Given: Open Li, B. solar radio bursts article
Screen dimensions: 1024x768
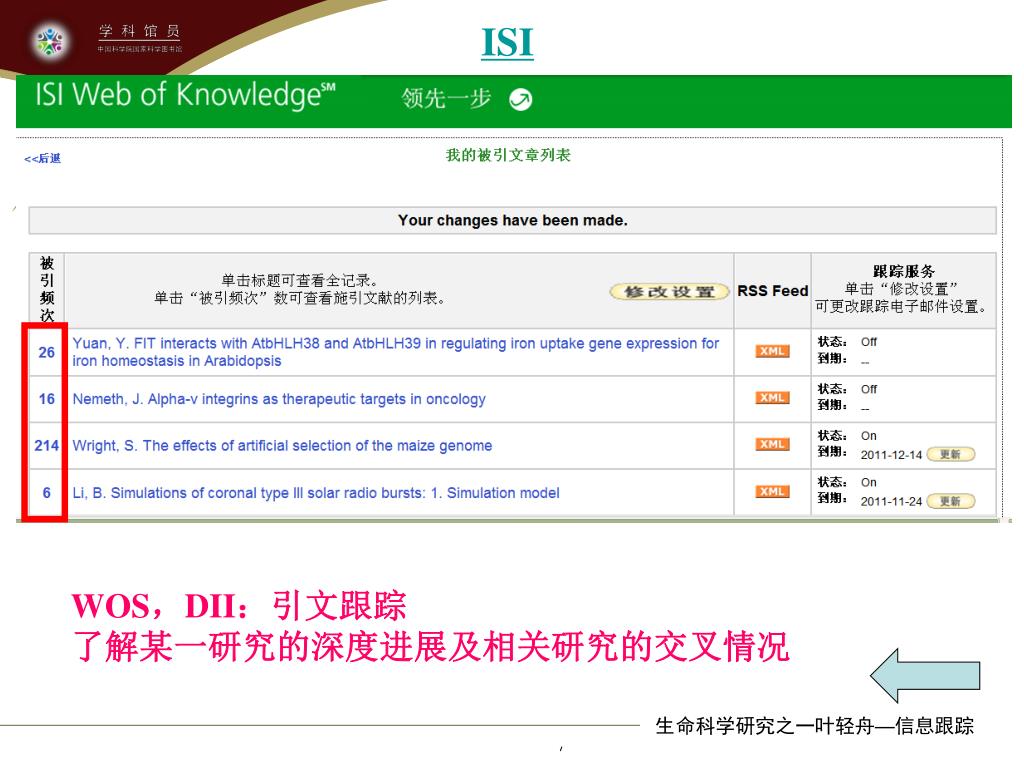Looking at the screenshot, I should click(316, 493).
